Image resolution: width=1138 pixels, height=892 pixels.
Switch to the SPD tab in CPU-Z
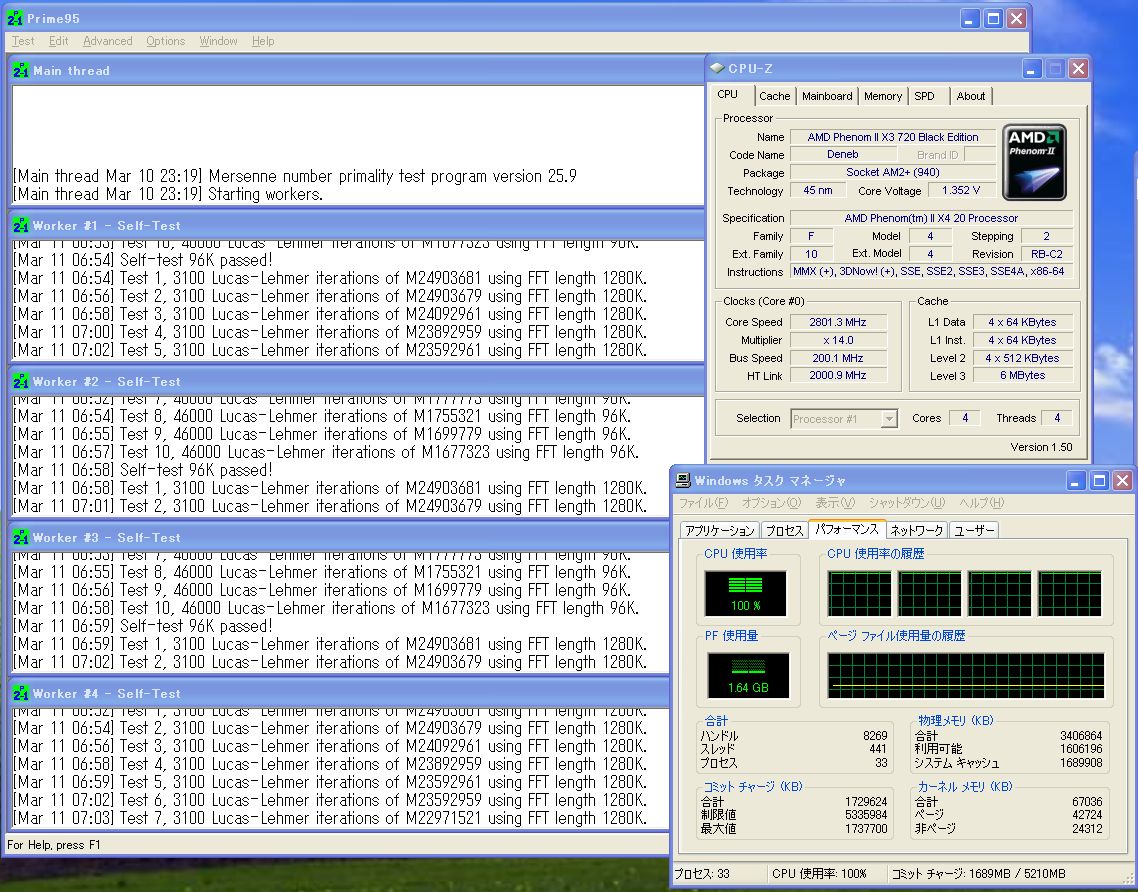click(x=925, y=96)
